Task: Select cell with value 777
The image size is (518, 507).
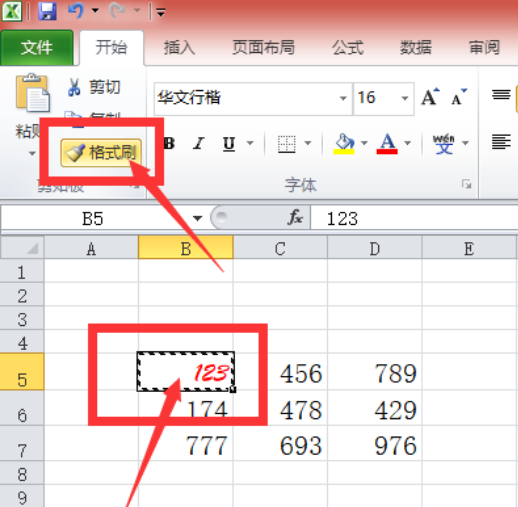Action: pos(186,444)
